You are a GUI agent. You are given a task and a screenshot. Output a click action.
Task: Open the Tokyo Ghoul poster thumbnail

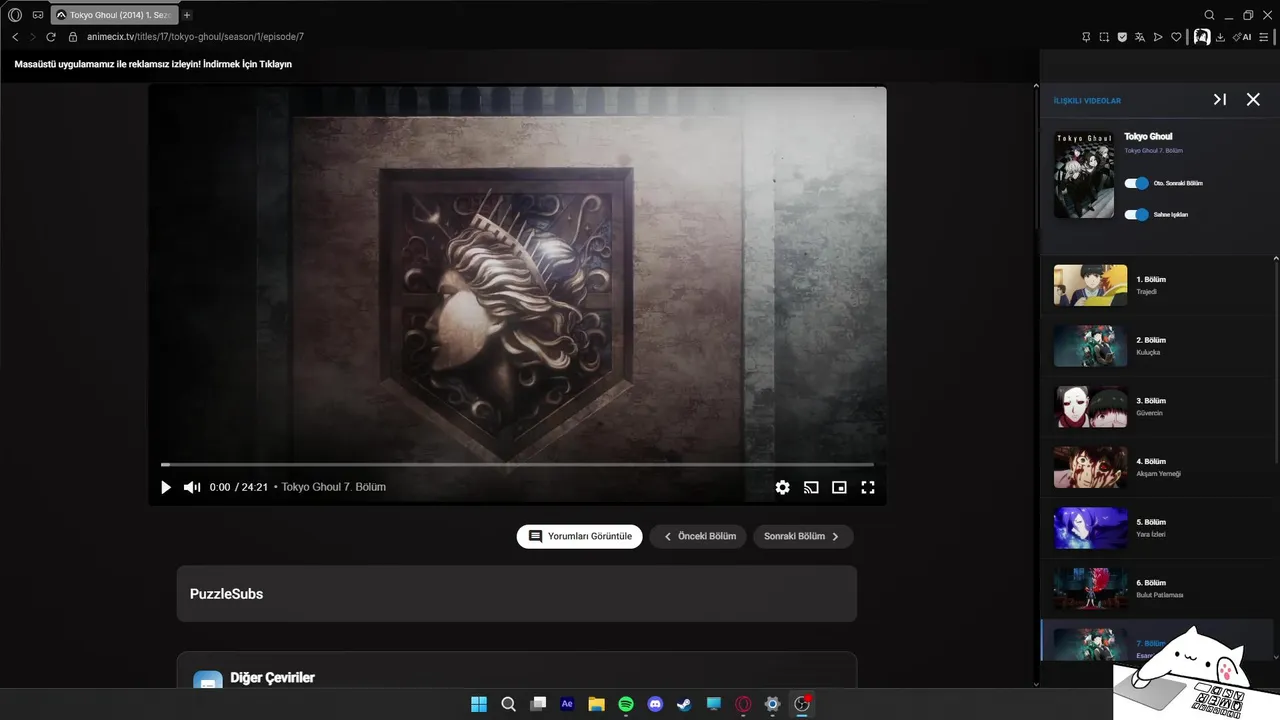click(x=1084, y=174)
